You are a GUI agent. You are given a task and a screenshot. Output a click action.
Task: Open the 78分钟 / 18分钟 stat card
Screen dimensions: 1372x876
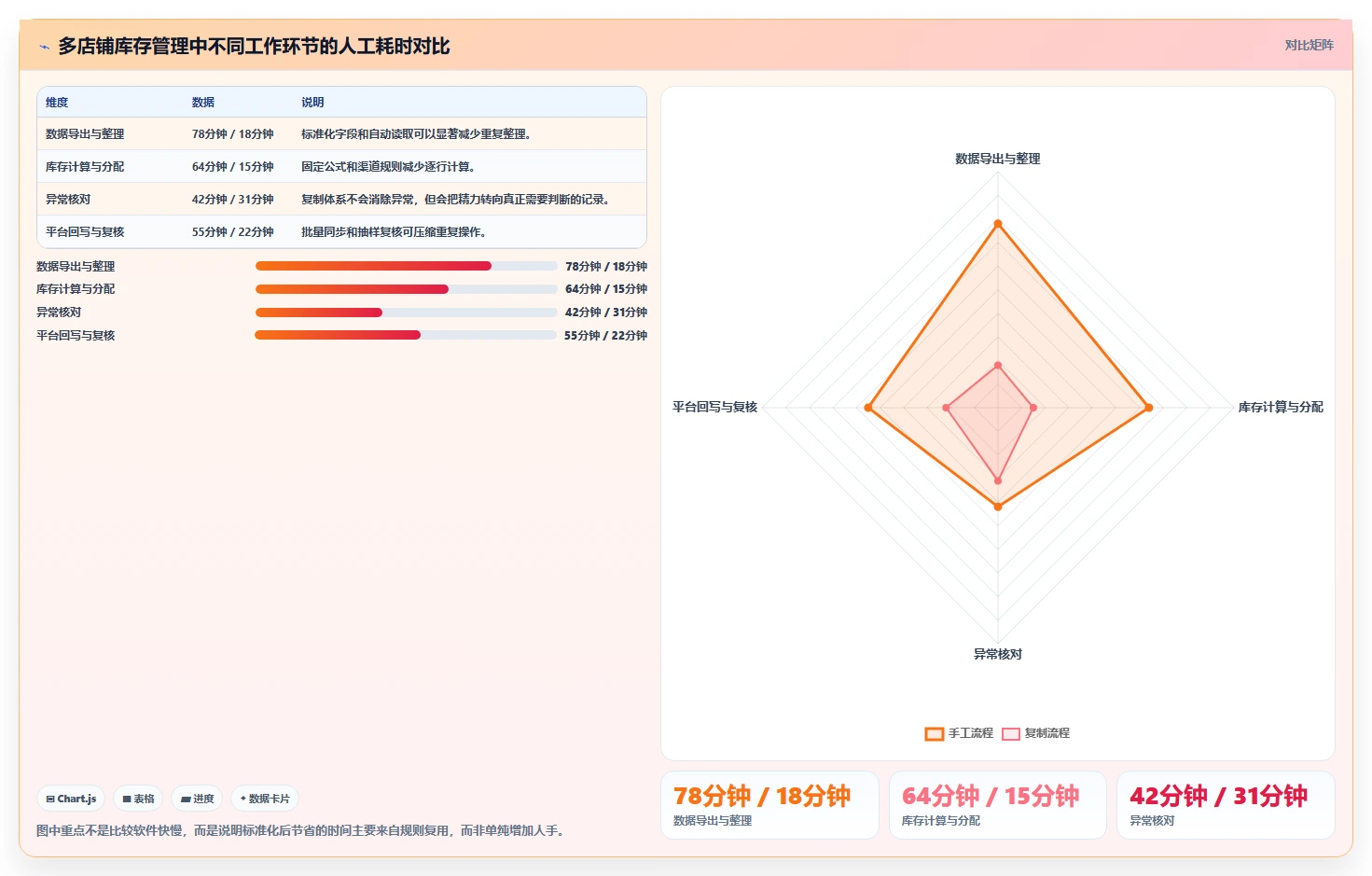769,805
